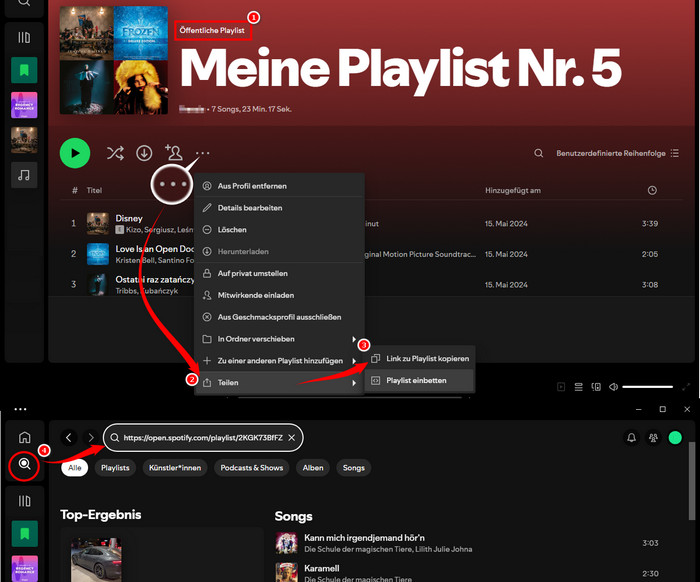Open the connect-to-device icon
Viewport: 700px width, 582px height.
point(596,387)
